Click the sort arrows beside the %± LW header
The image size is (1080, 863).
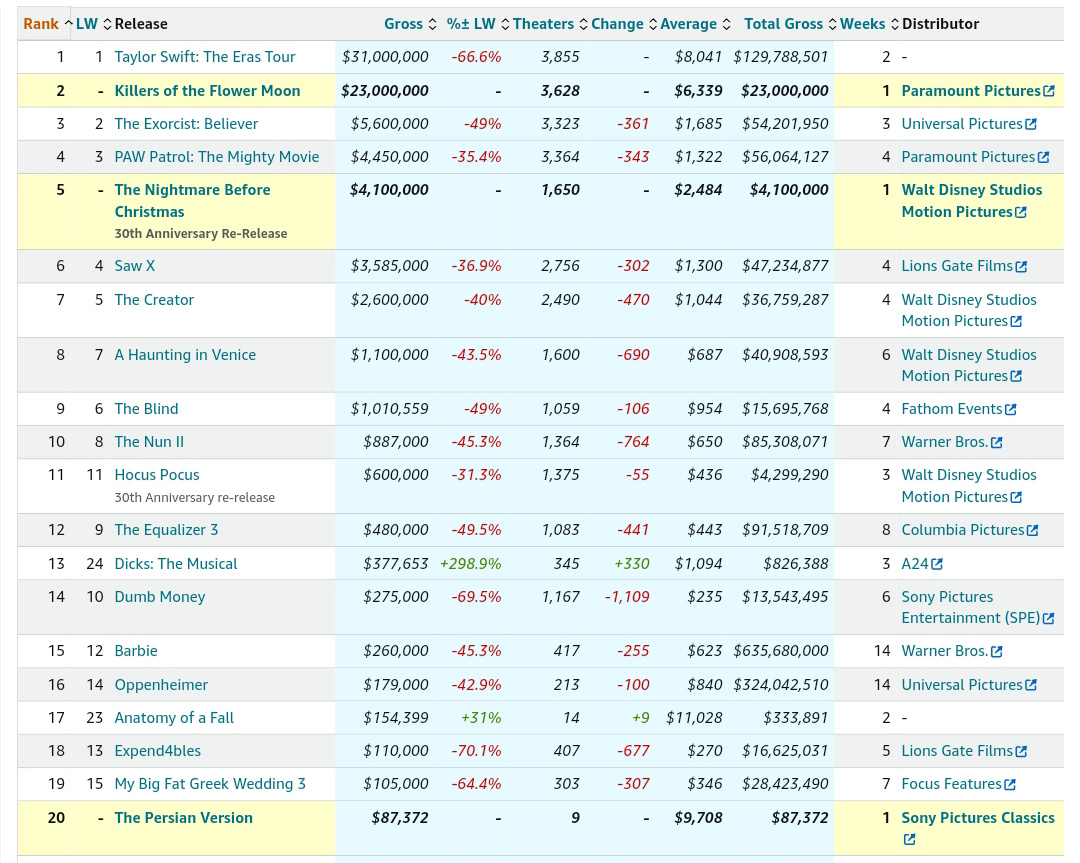pyautogui.click(x=505, y=24)
